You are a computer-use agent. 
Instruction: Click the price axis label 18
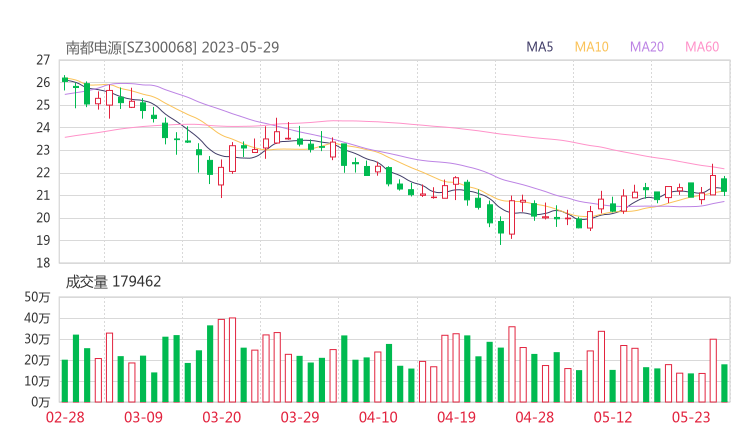click(x=43, y=263)
